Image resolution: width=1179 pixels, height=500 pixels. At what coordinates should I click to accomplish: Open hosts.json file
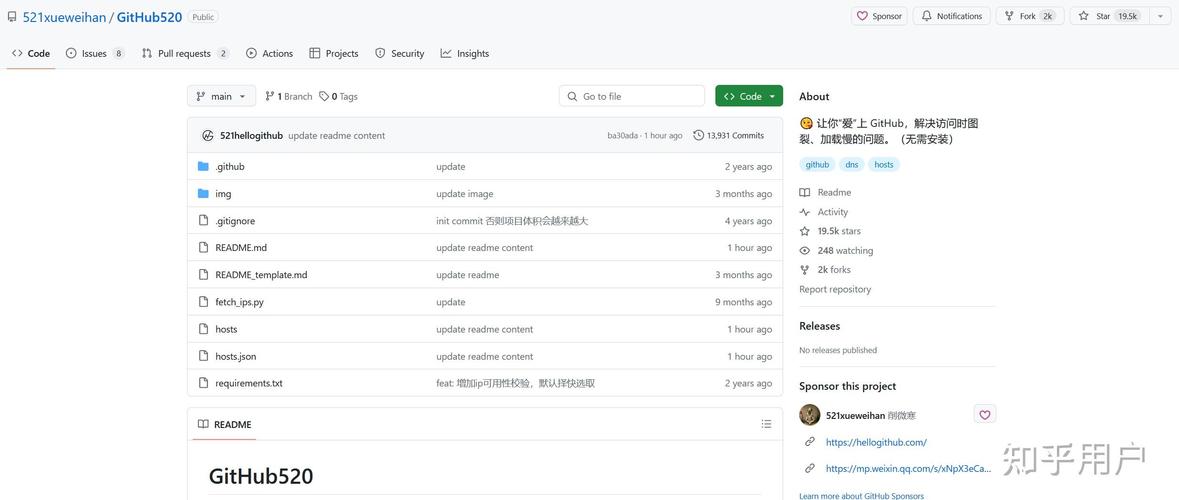pos(235,356)
